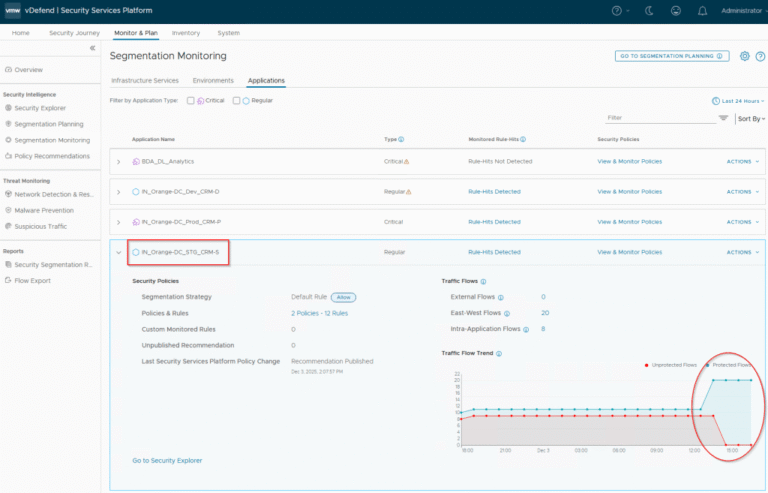Toggle Protected Flows legend in chart
This screenshot has height=493, width=768.
[728, 365]
